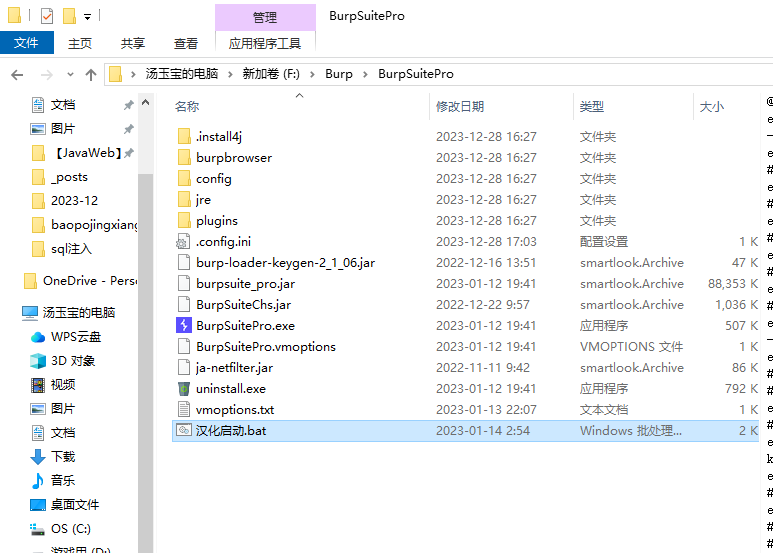
Task: Open OneDrive - Personal in the sidebar
Action: (x=80, y=281)
